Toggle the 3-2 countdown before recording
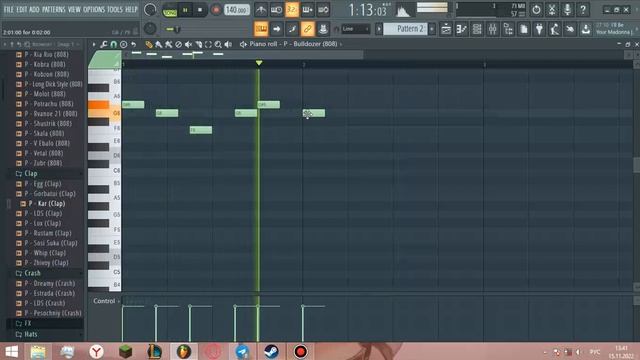The height and width of the screenshot is (360, 640). coord(292,9)
